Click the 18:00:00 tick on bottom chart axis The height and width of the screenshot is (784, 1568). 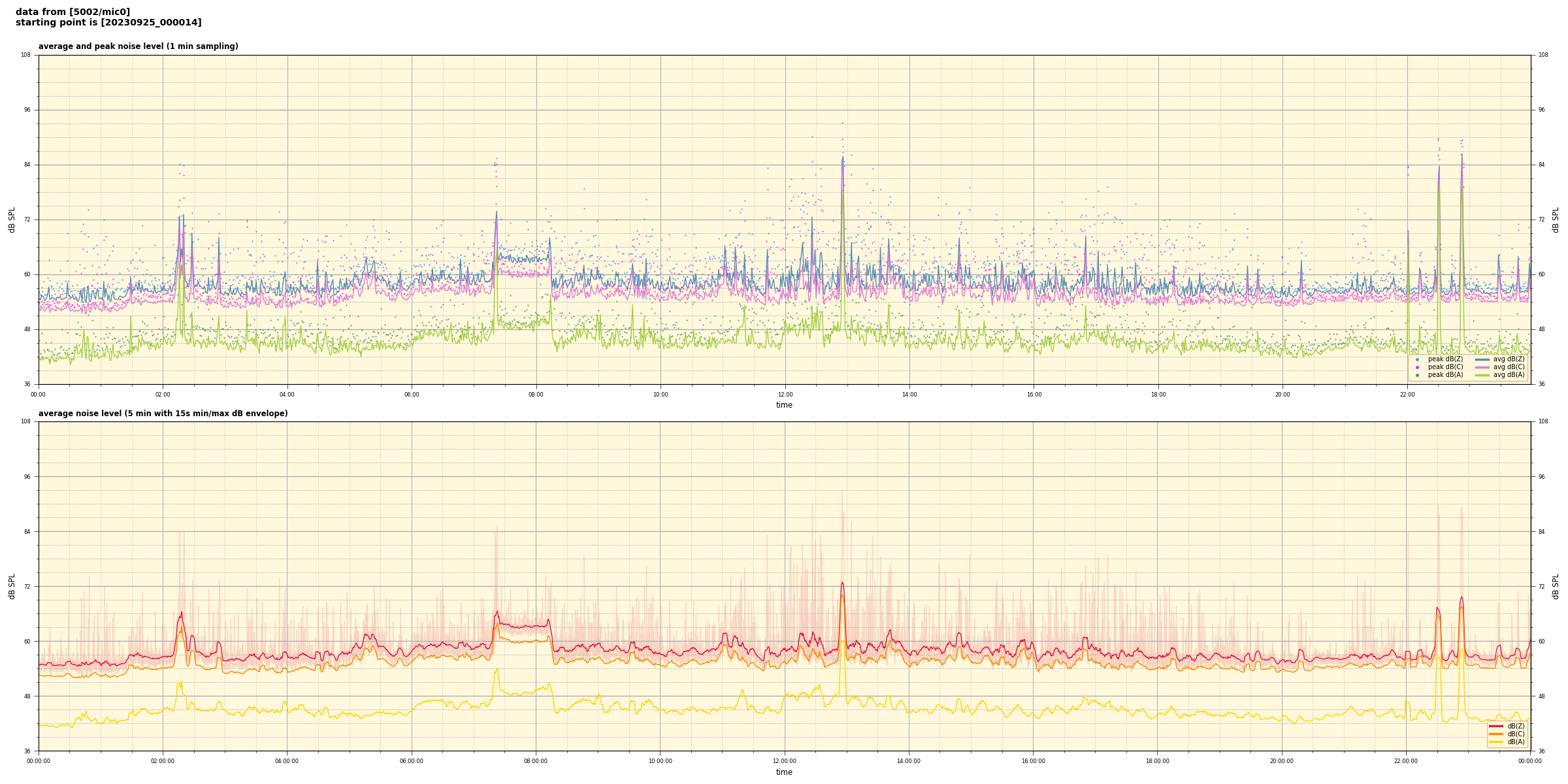[1158, 761]
